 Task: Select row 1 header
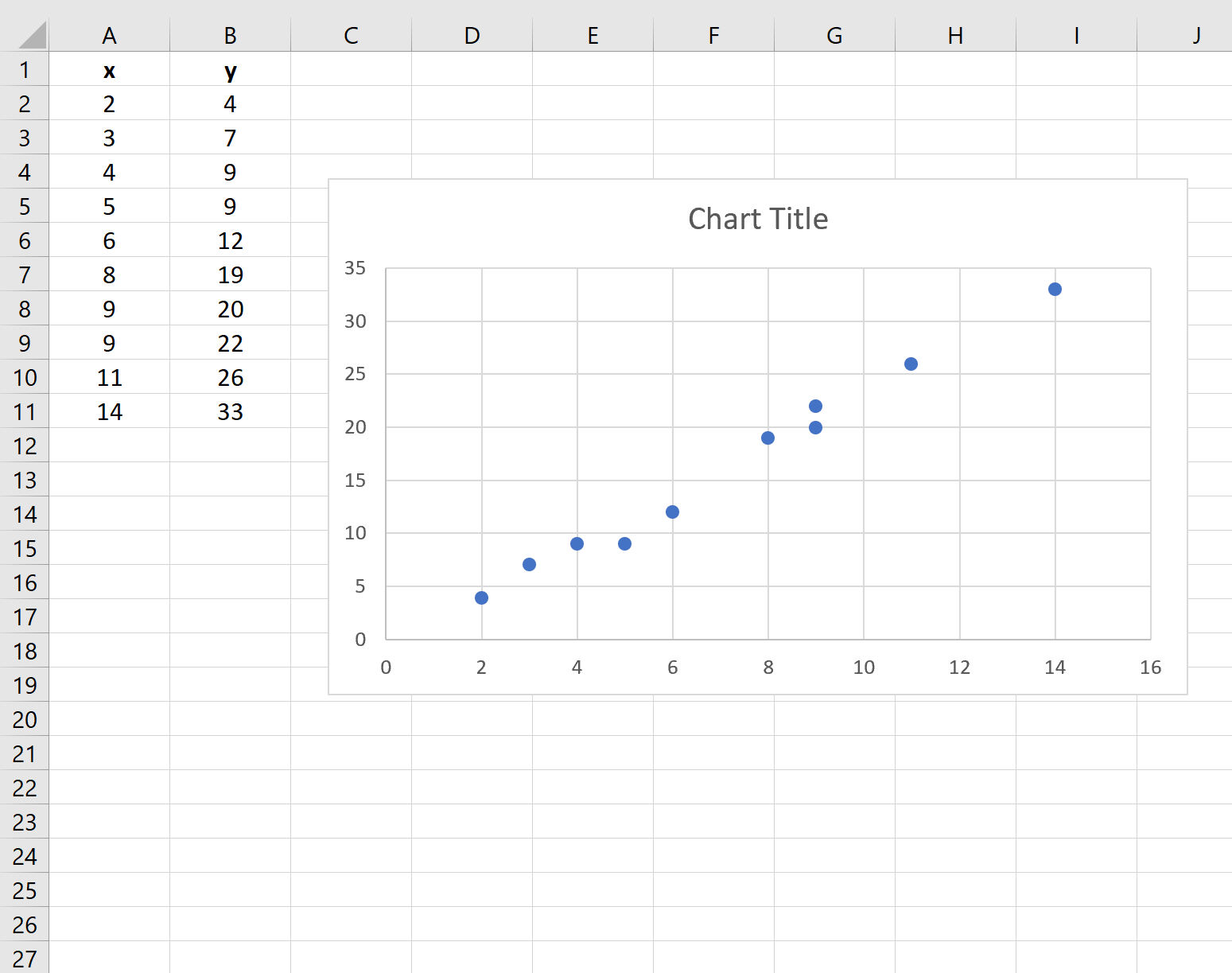(x=25, y=69)
